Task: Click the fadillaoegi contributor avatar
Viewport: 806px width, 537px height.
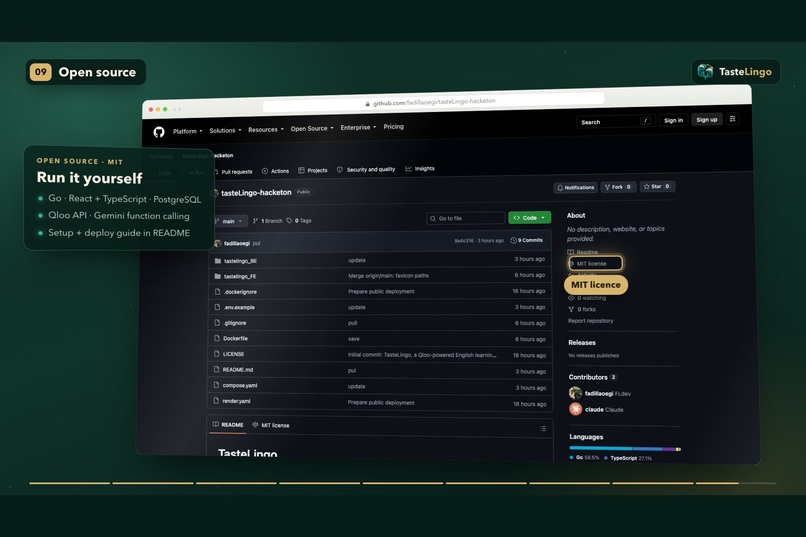Action: 575,393
